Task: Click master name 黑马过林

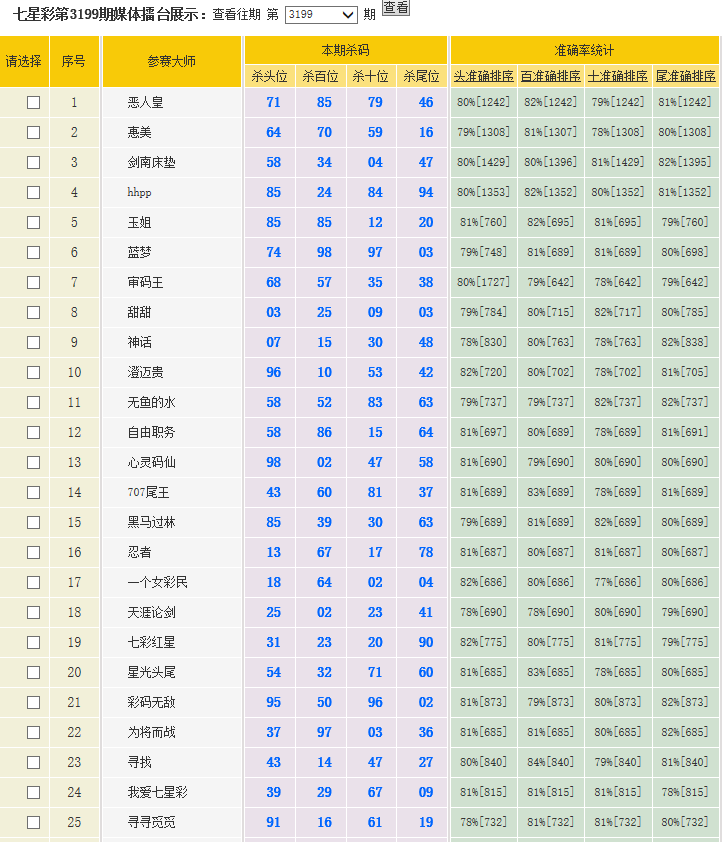Action: [151, 522]
